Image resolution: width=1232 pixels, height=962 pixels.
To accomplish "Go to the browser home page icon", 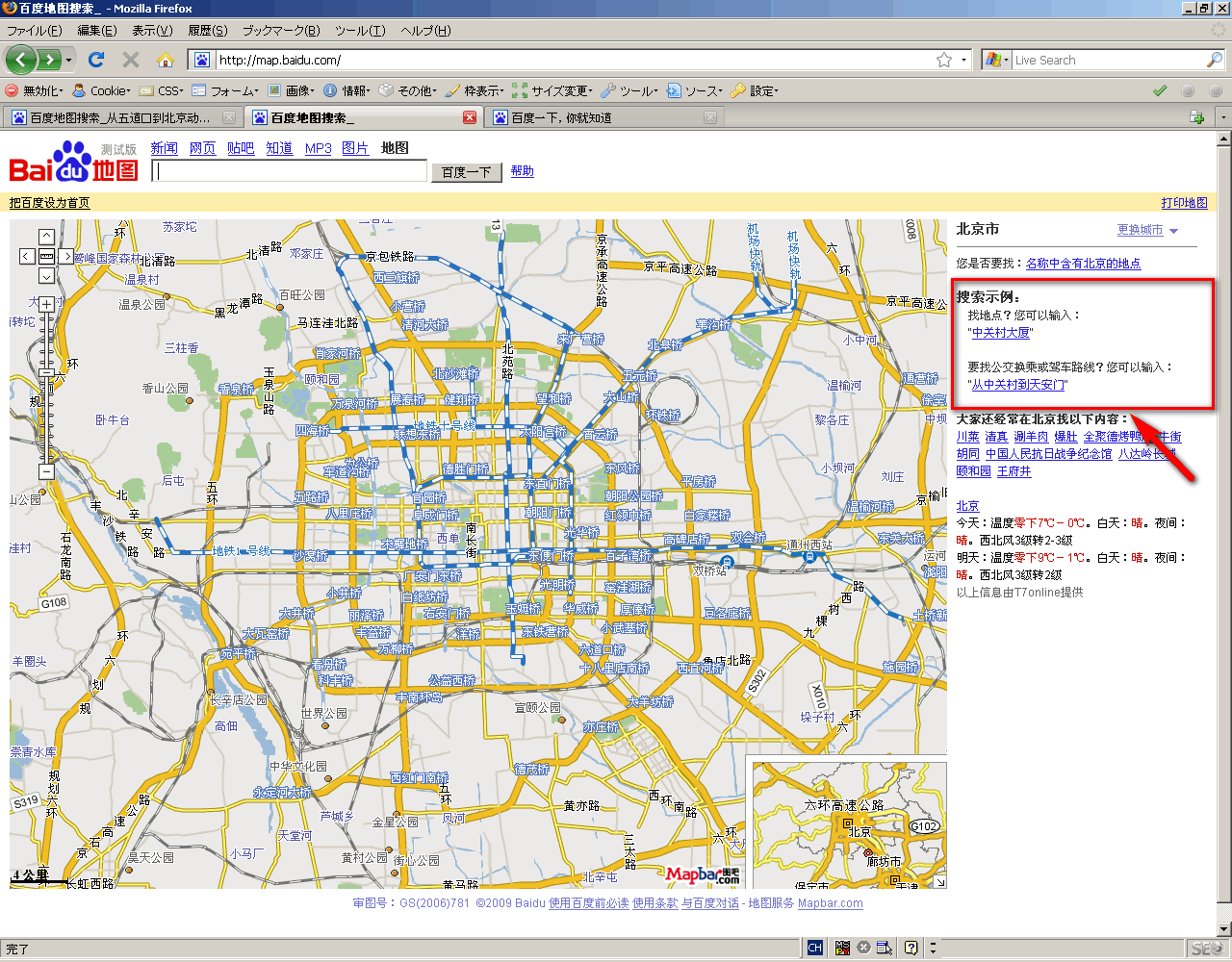I will (166, 60).
